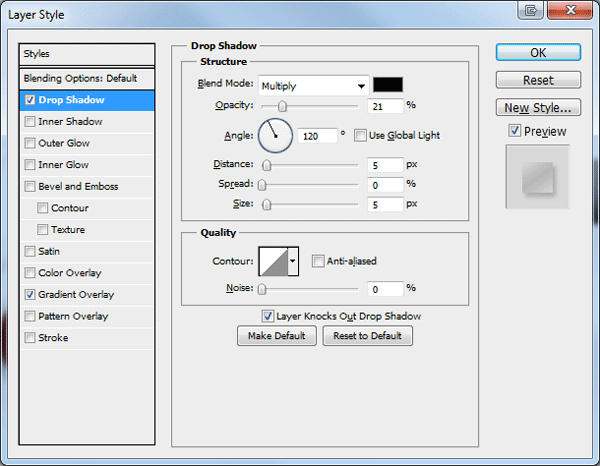Enable the Satin checkbox
The height and width of the screenshot is (466, 600).
(30, 251)
